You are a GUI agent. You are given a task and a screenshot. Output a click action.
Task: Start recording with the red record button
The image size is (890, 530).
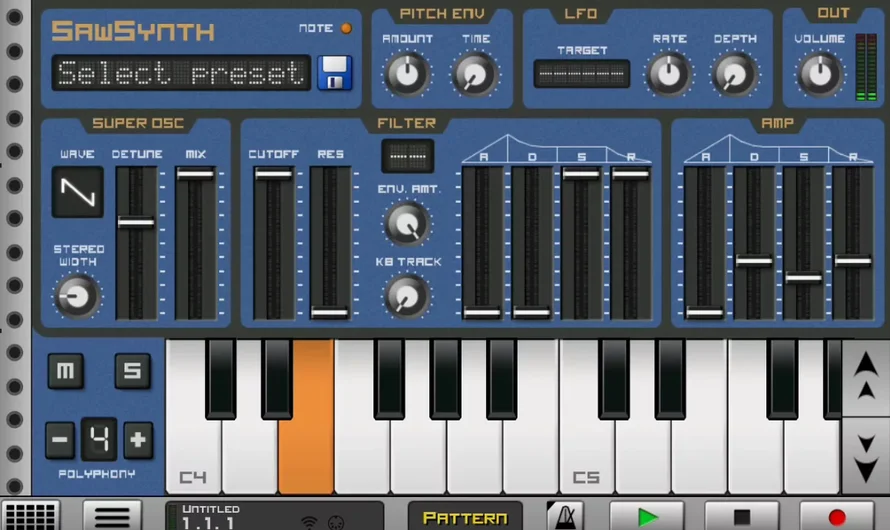click(837, 516)
